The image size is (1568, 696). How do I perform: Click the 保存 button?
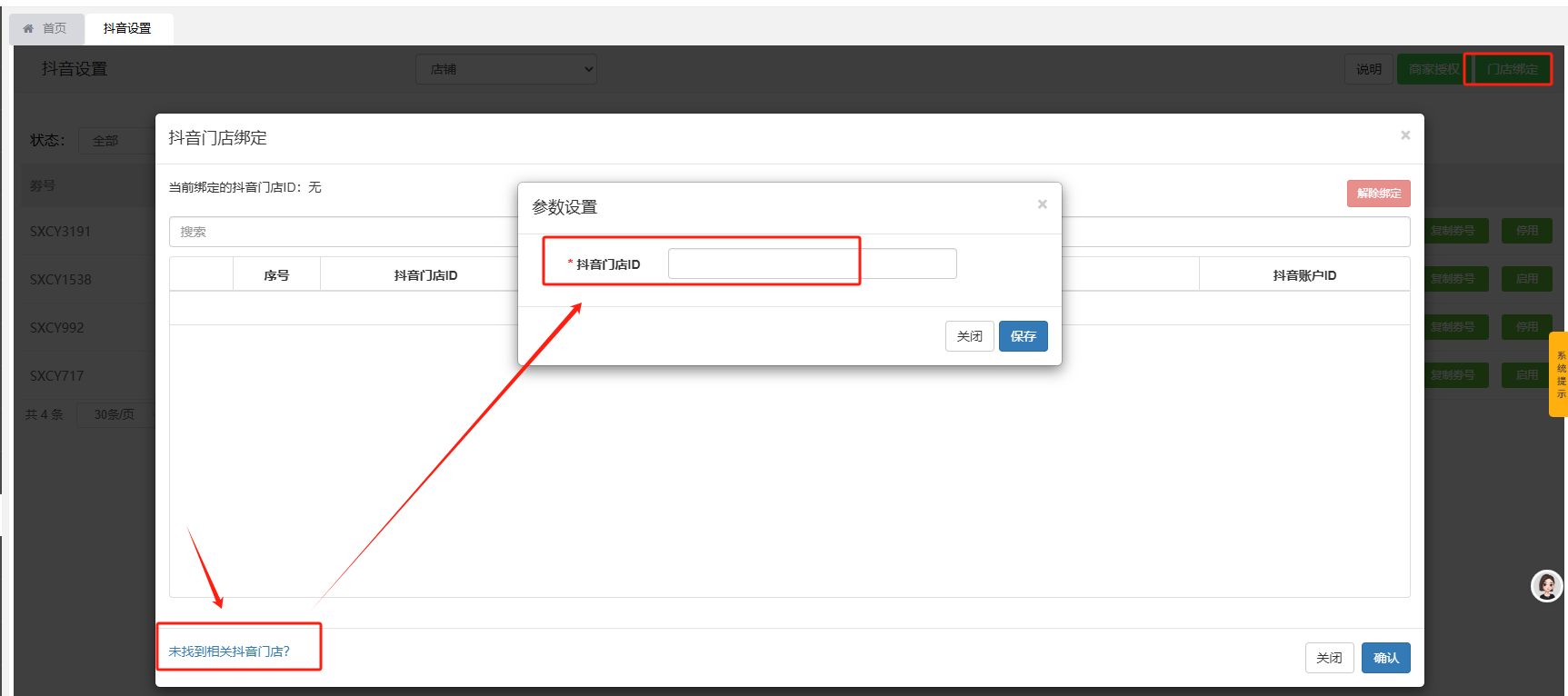point(1024,336)
